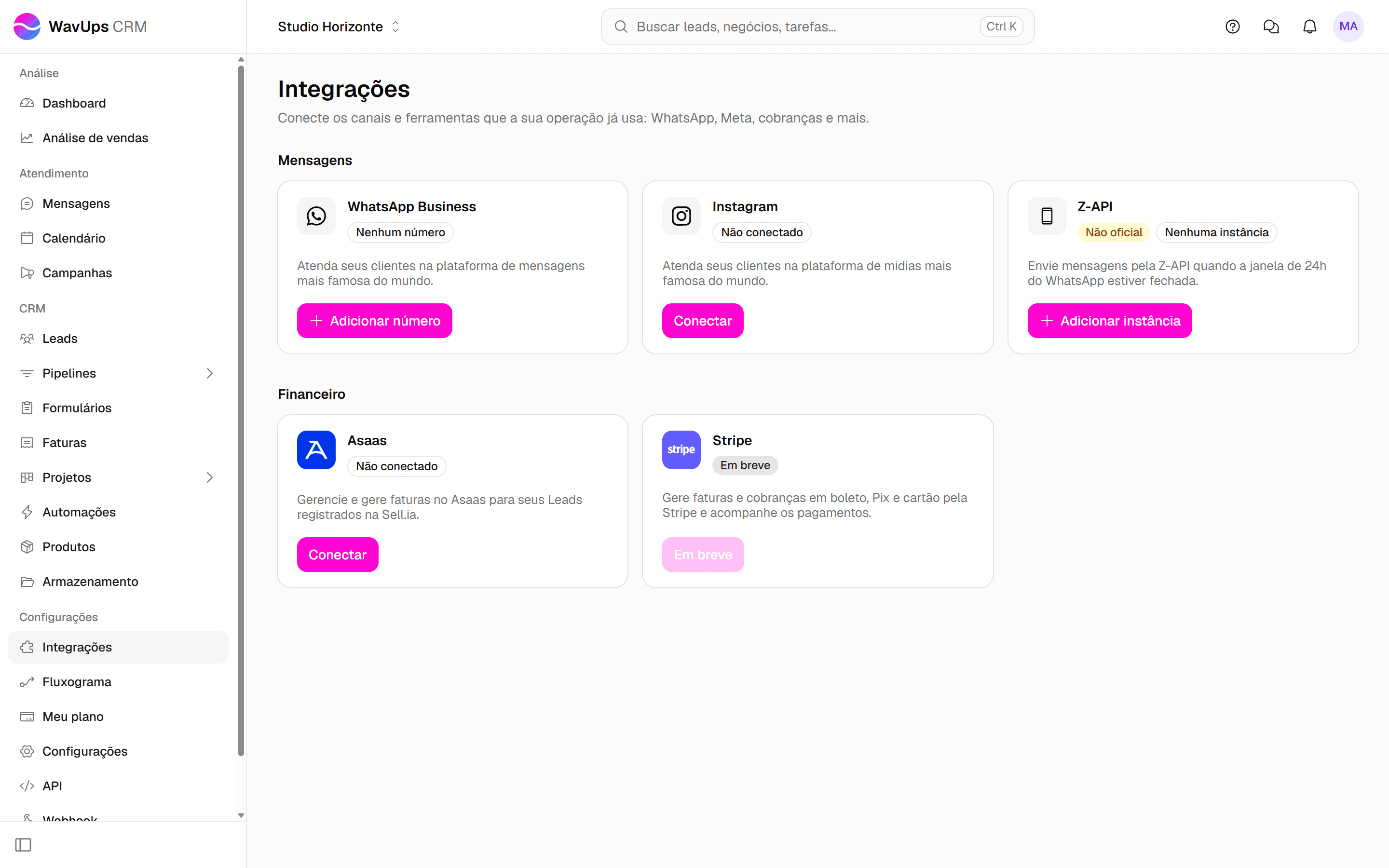
Task: Click the Z-API phone icon
Action: [1047, 216]
